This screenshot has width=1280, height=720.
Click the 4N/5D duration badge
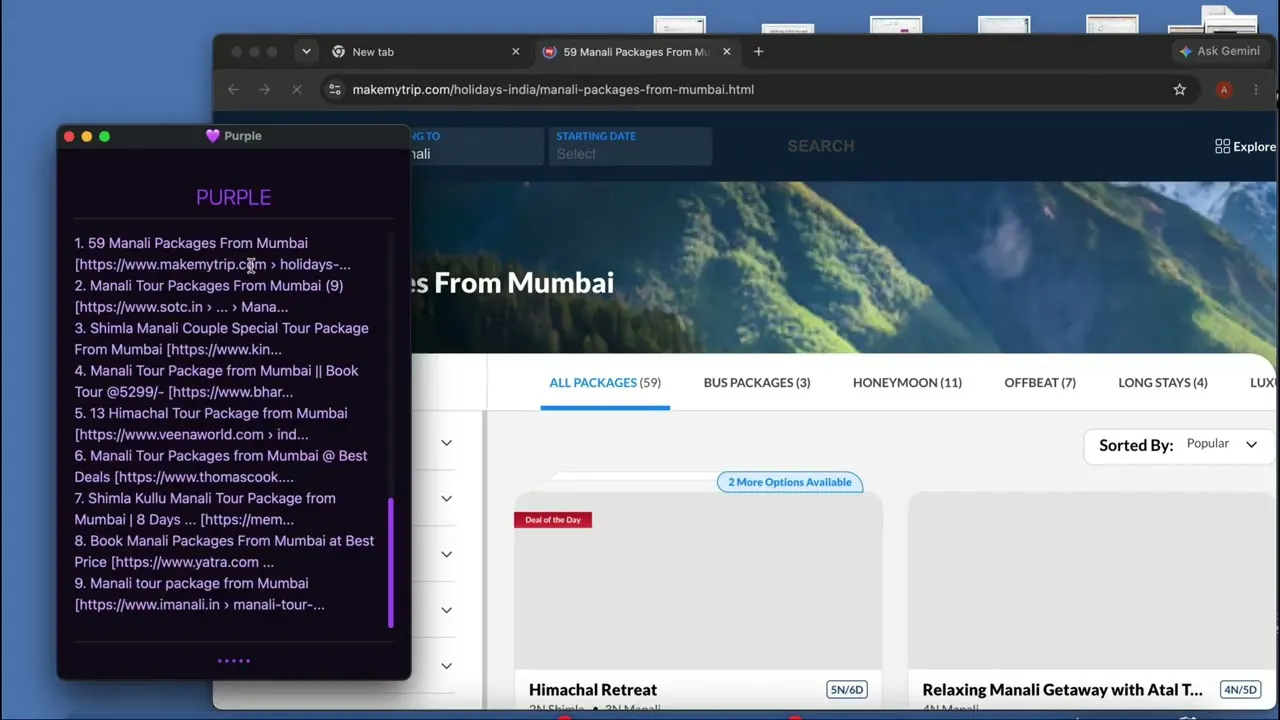(x=1240, y=690)
